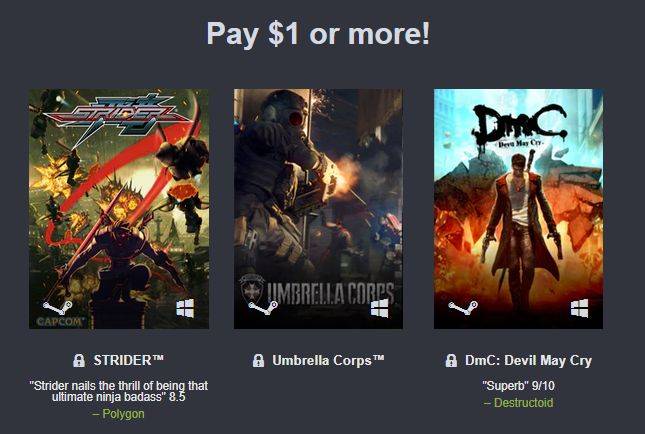The height and width of the screenshot is (434, 645).
Task: Click the lock icon beside DmC: Devil May Cry
Action: pos(451,361)
